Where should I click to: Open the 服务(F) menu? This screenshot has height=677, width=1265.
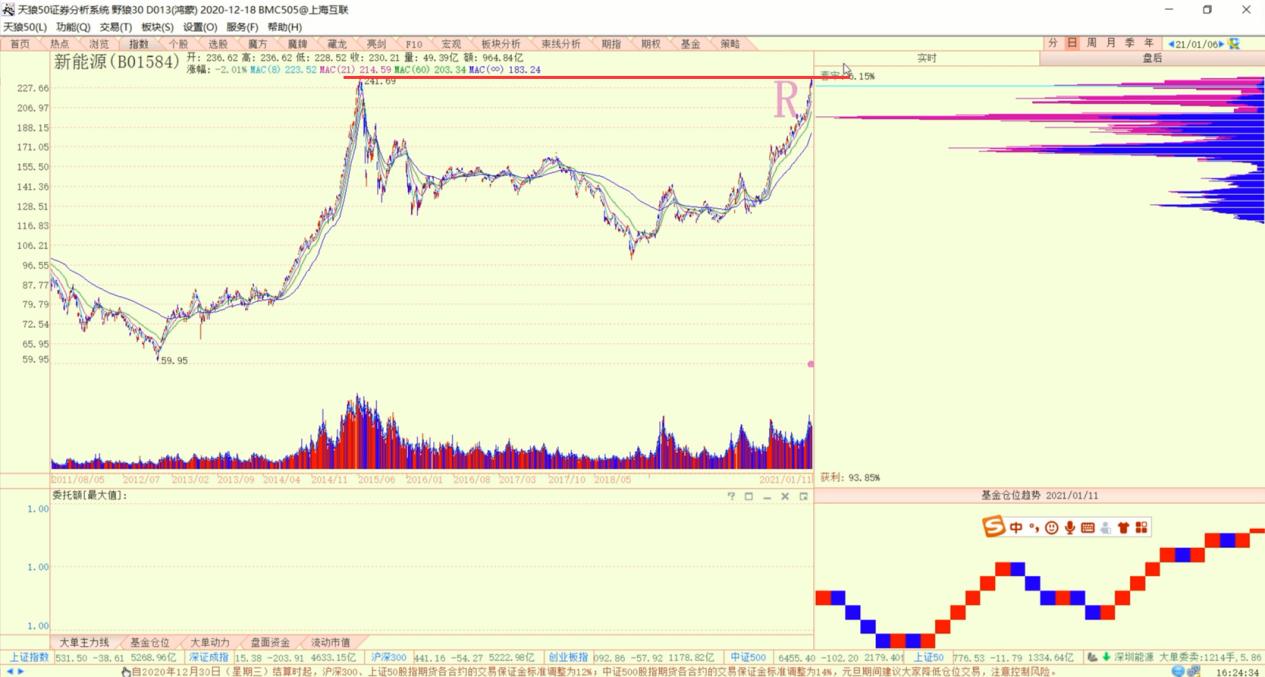242,27
